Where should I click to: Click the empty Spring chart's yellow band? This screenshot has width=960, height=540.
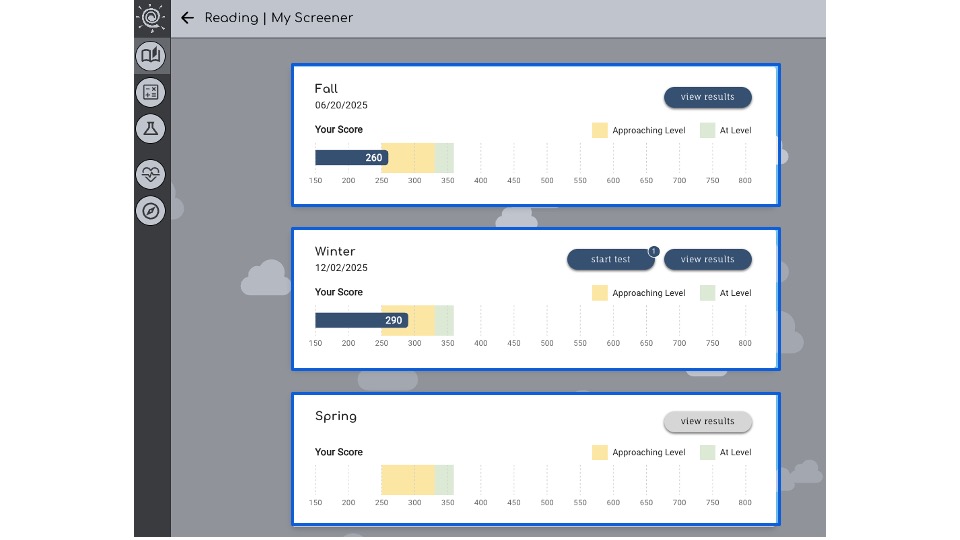[x=408, y=479]
